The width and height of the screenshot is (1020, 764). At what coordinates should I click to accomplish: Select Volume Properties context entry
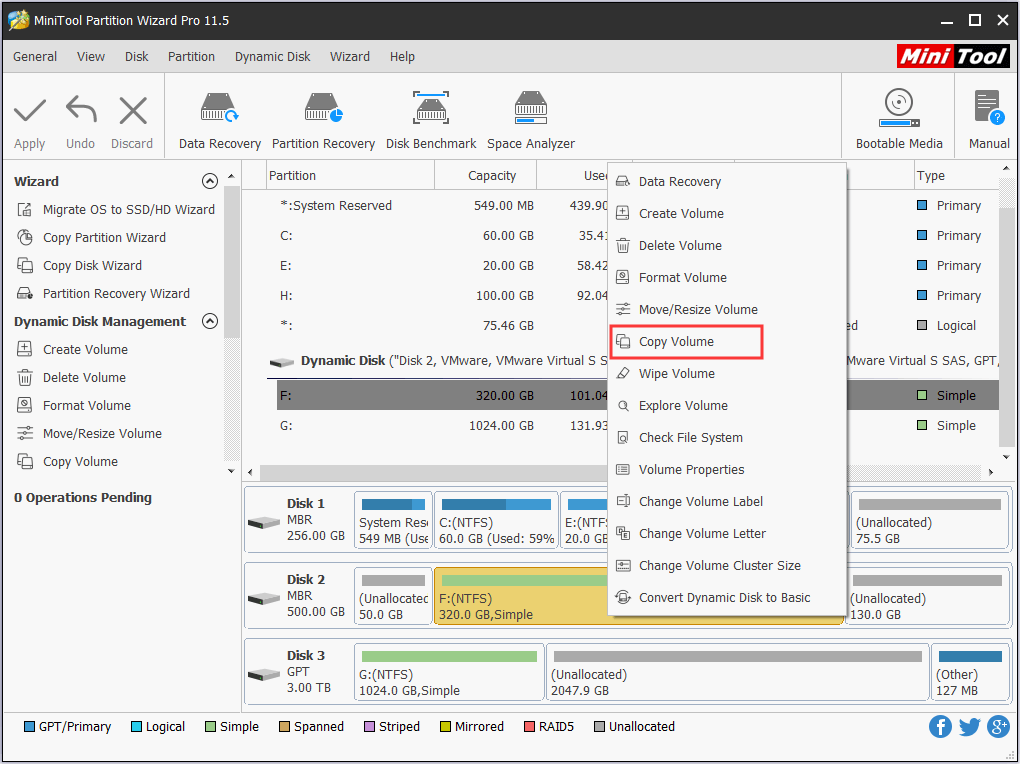click(x=727, y=469)
